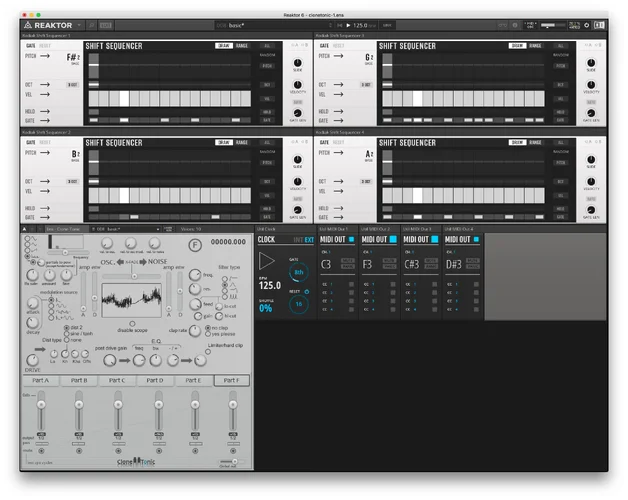Click the Reaktor logo in the header
This screenshot has height=500, width=628.
(x=52, y=24)
